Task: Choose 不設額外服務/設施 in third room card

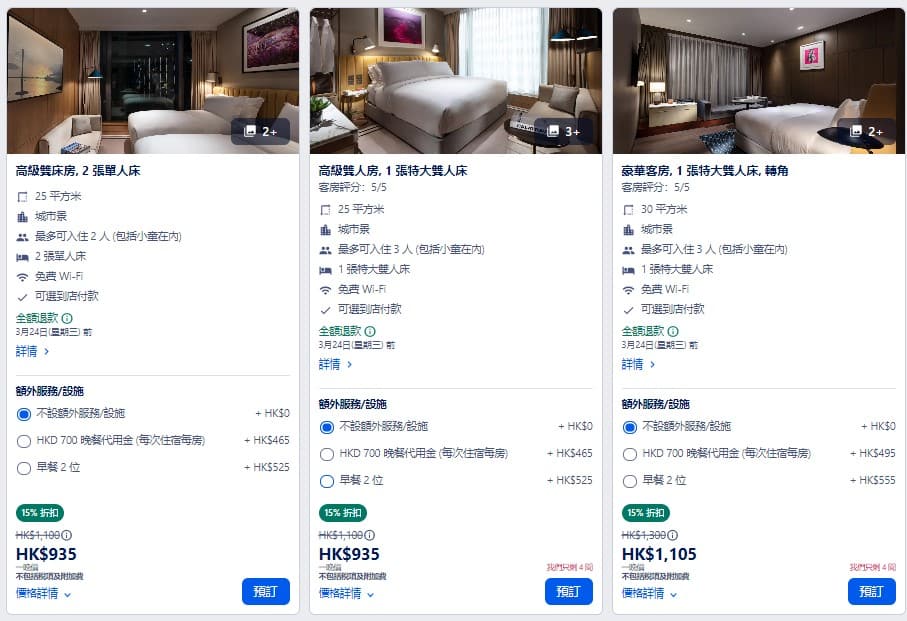Action: [x=629, y=427]
